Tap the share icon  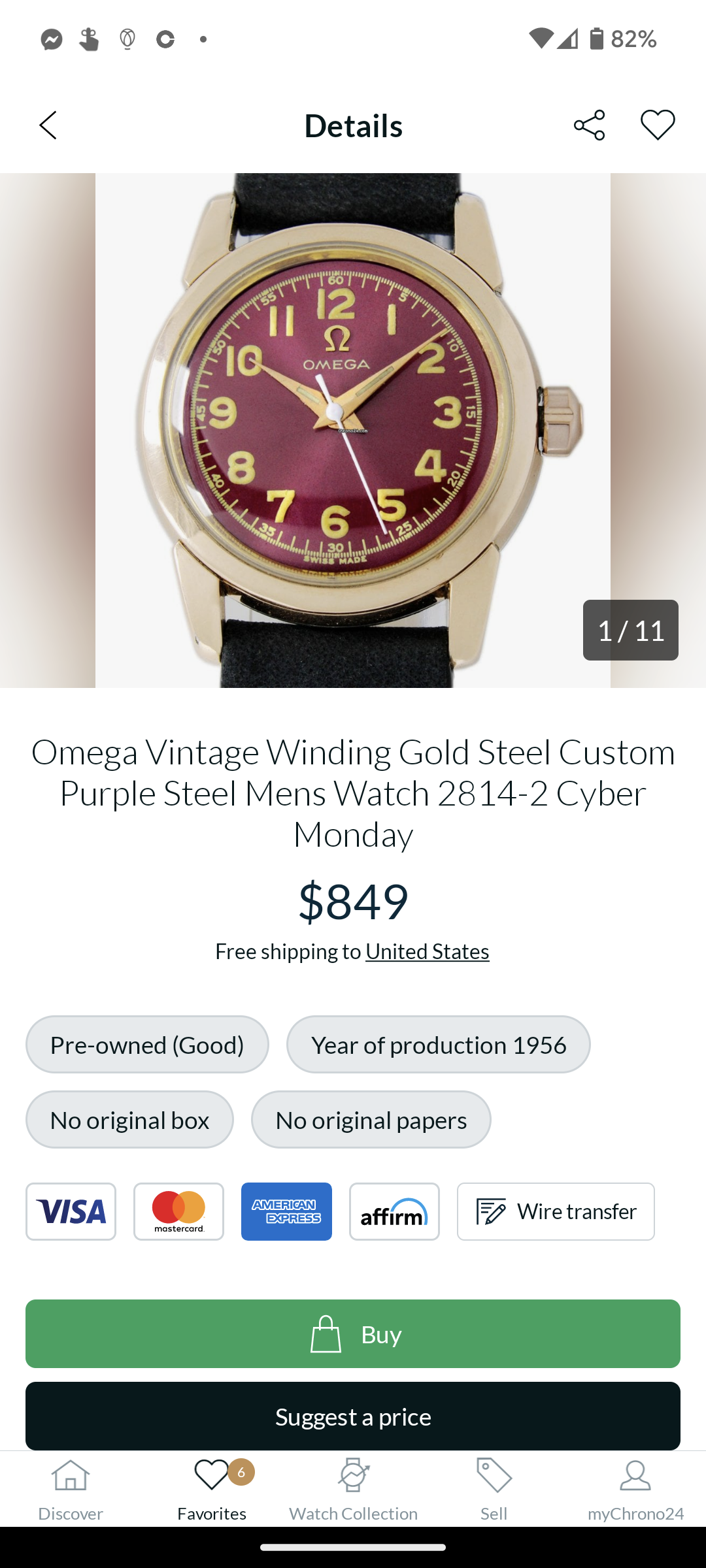[x=589, y=125]
